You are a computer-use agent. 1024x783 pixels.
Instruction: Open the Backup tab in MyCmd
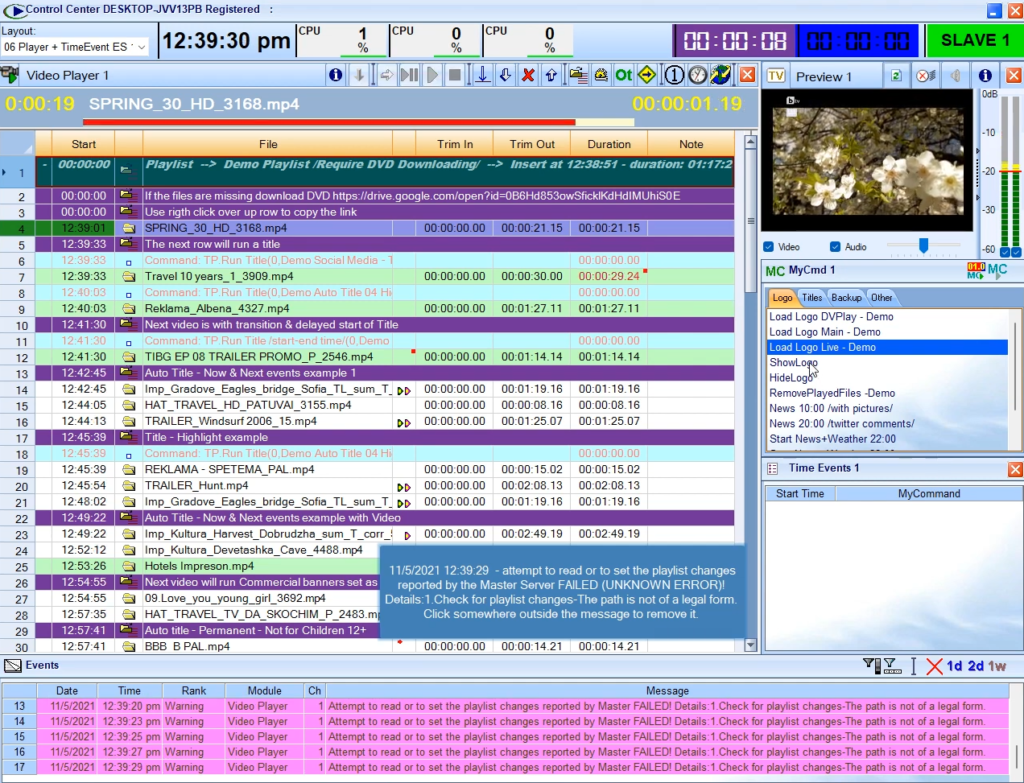coord(846,298)
